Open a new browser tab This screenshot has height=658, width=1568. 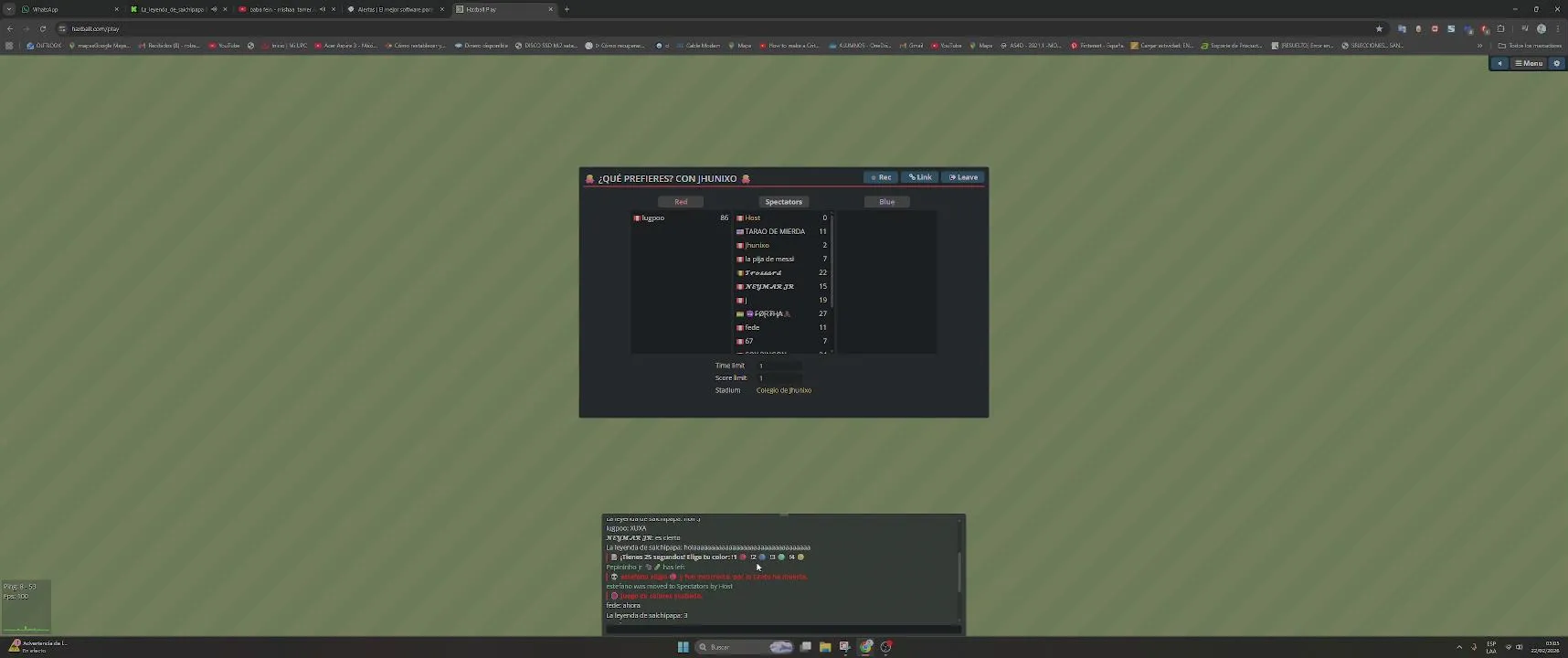point(567,9)
